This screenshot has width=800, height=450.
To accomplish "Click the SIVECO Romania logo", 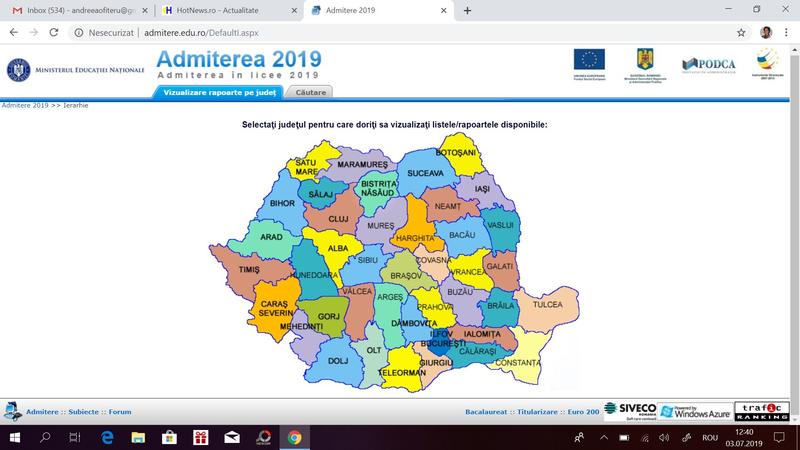I will (632, 410).
